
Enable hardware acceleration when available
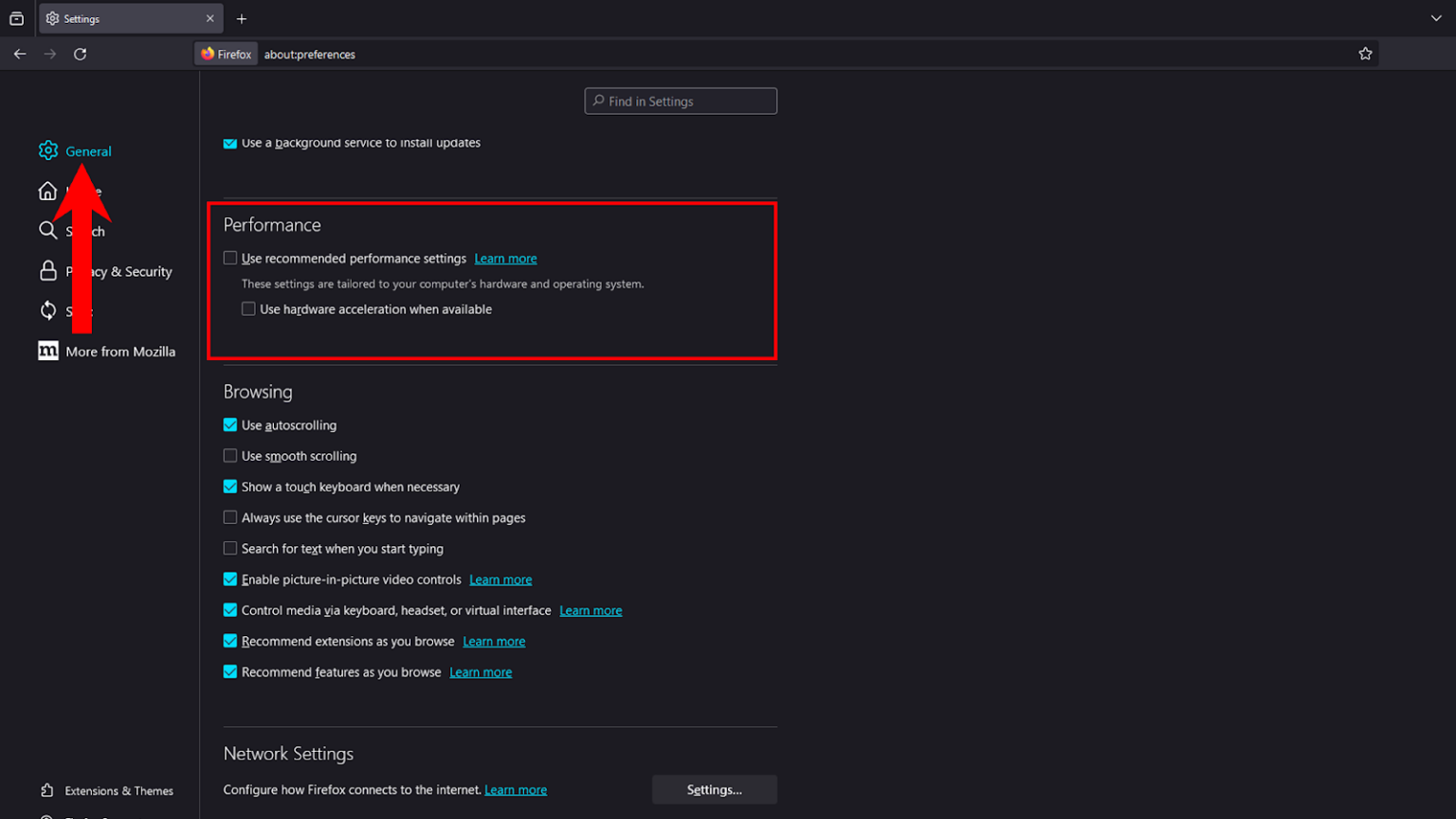248,308
